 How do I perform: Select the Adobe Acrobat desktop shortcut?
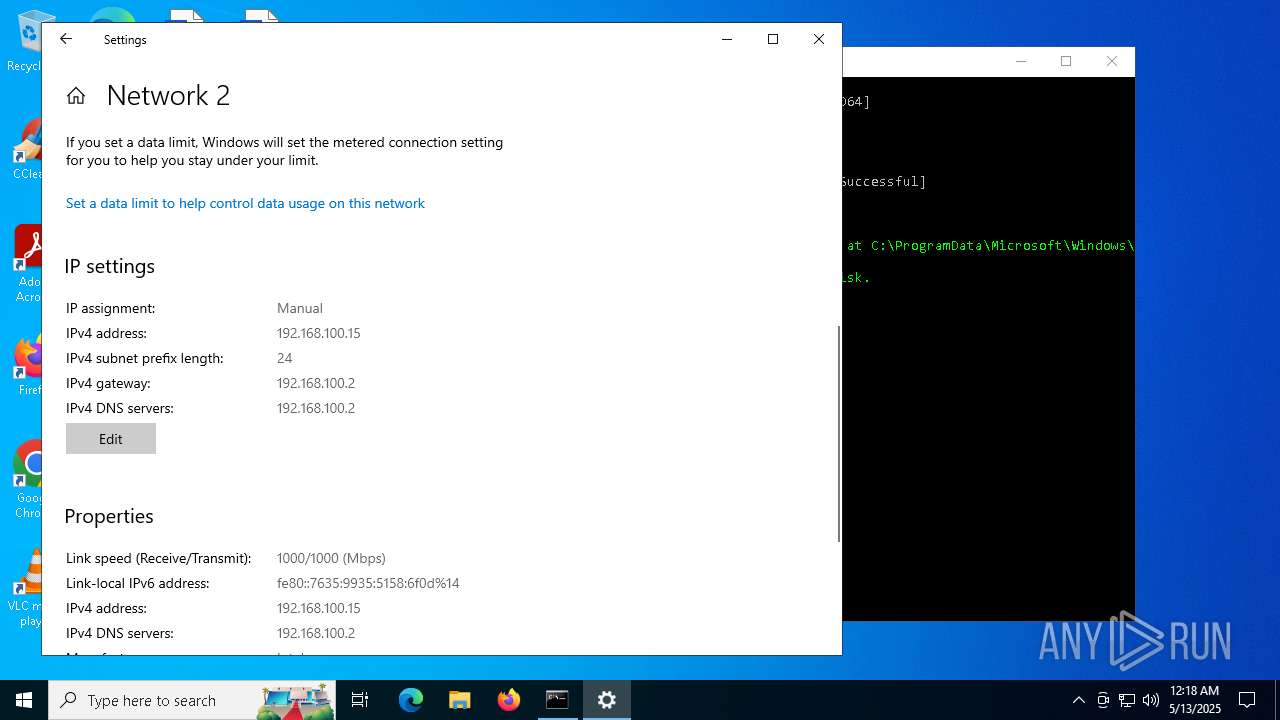pyautogui.click(x=27, y=265)
